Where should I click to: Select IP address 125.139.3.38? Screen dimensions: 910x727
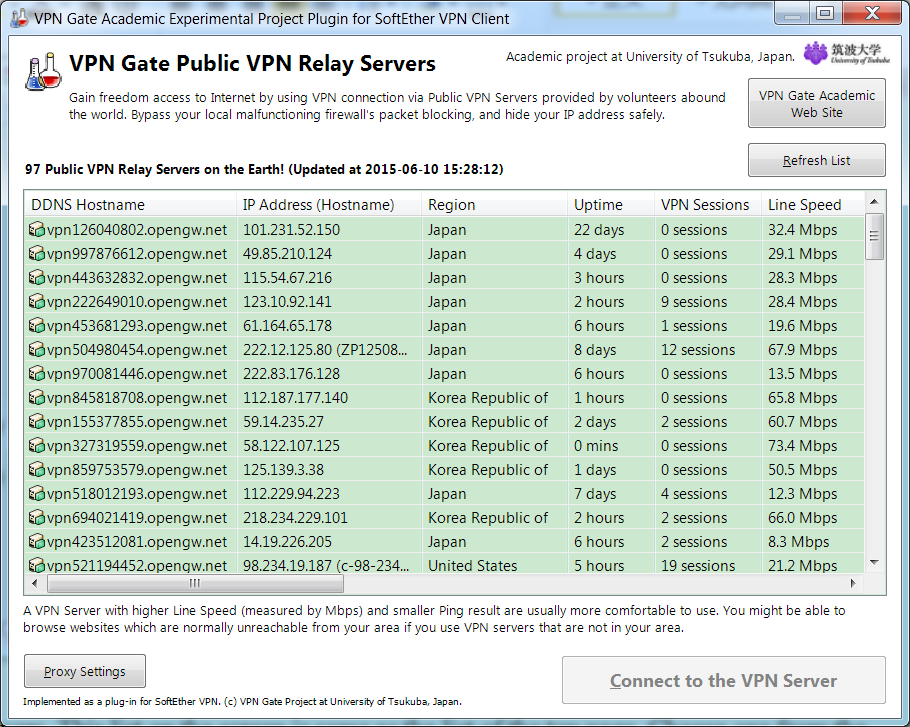coord(283,469)
